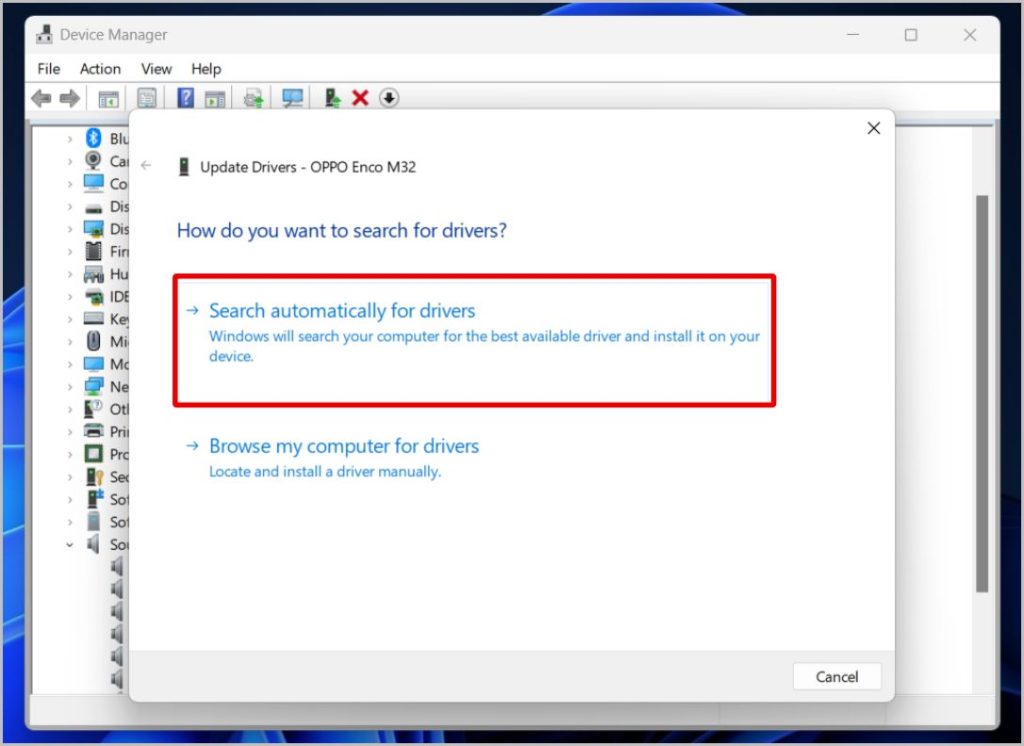The image size is (1024, 746).
Task: Select the Mice icon beside 'Mi'
Action: [x=93, y=341]
